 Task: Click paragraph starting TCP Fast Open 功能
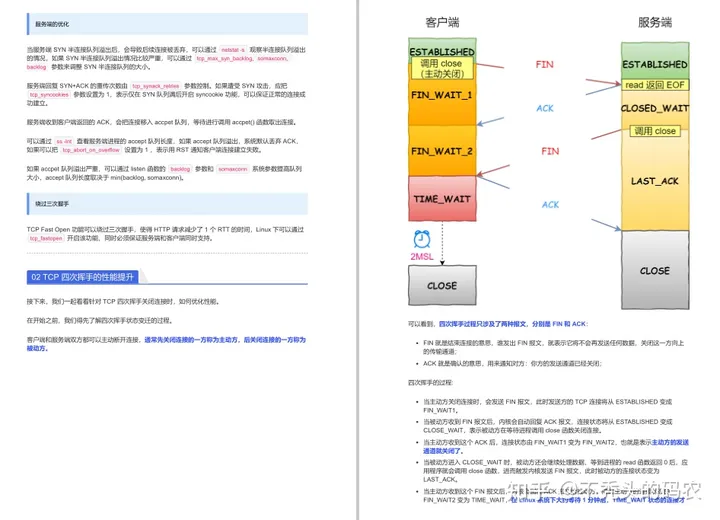click(165, 234)
